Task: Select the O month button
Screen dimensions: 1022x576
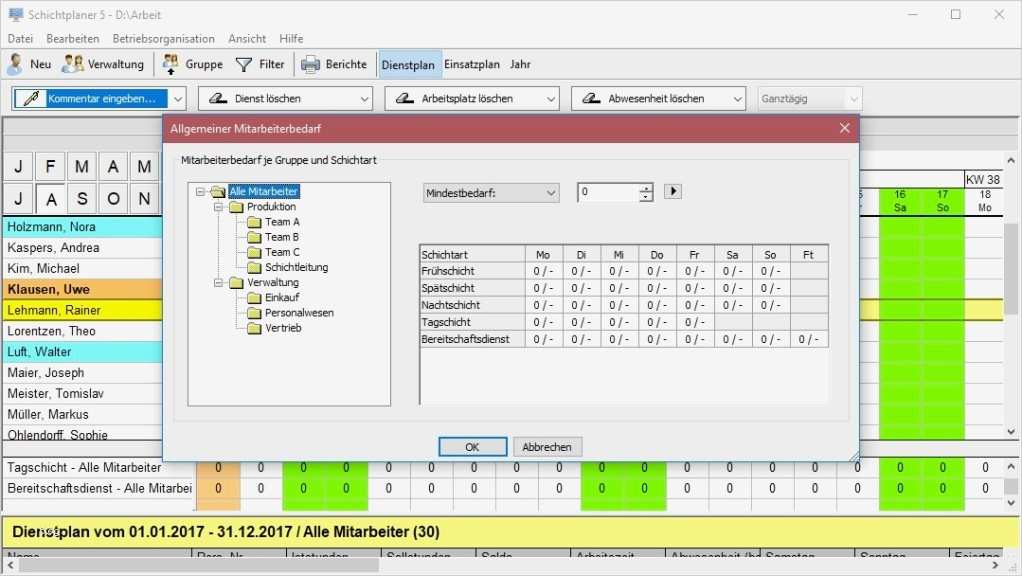Action: [x=113, y=199]
